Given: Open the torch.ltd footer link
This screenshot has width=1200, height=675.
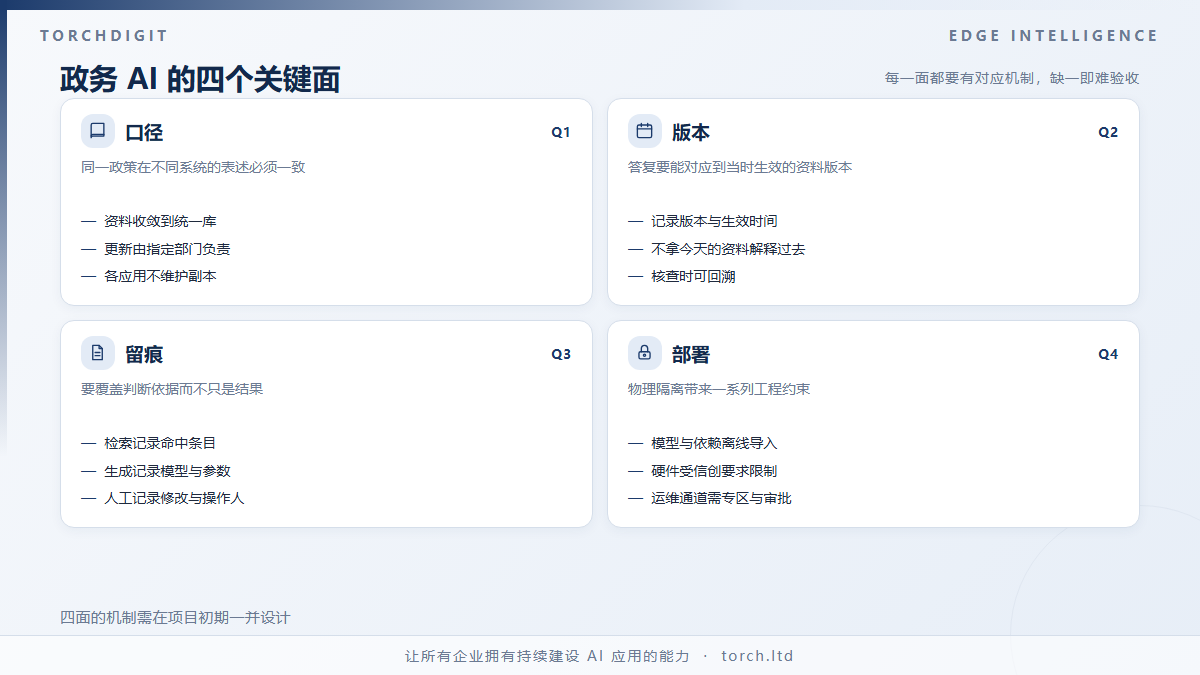Looking at the screenshot, I should point(757,656).
